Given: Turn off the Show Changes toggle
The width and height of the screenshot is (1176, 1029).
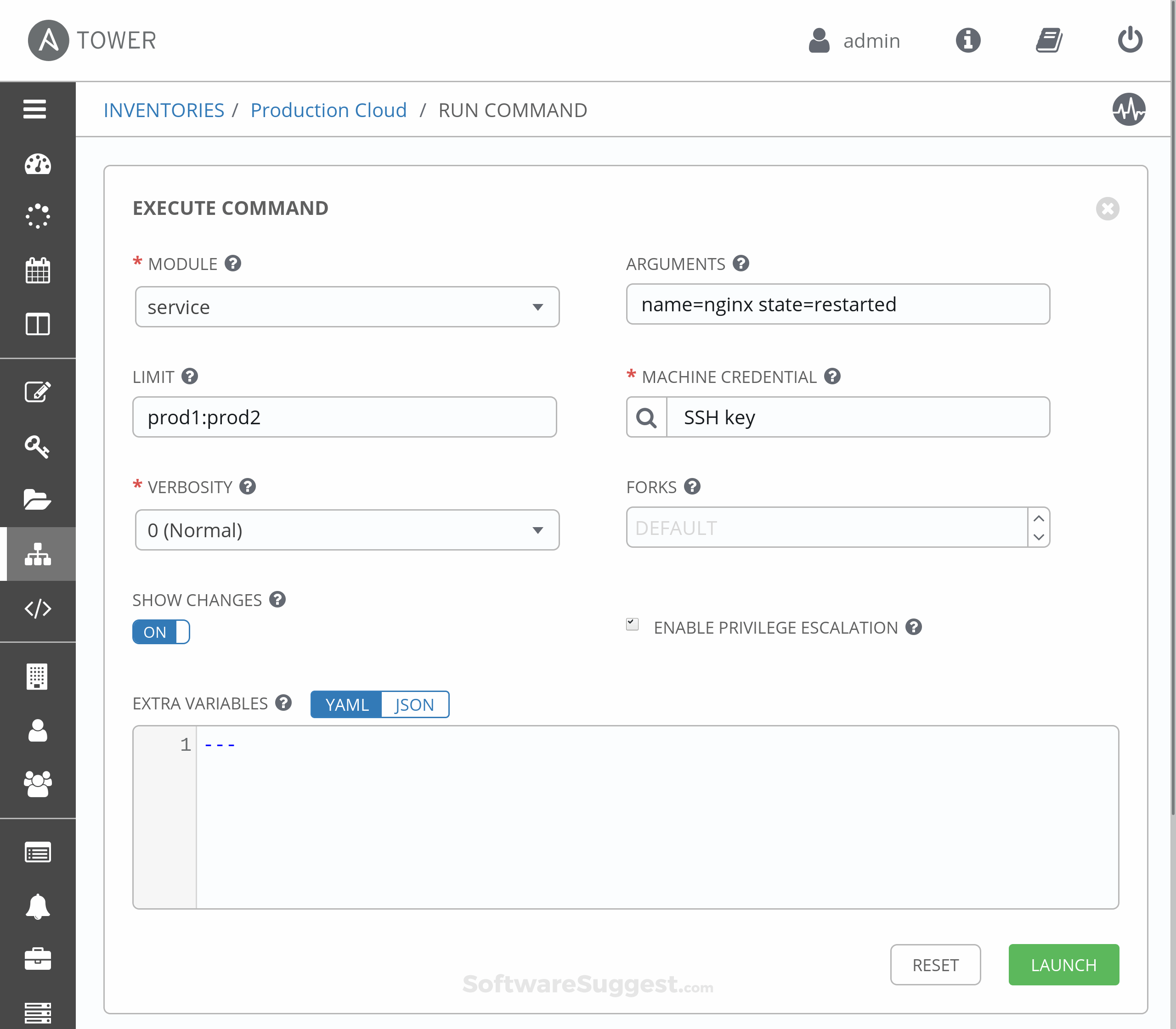Looking at the screenshot, I should click(161, 632).
